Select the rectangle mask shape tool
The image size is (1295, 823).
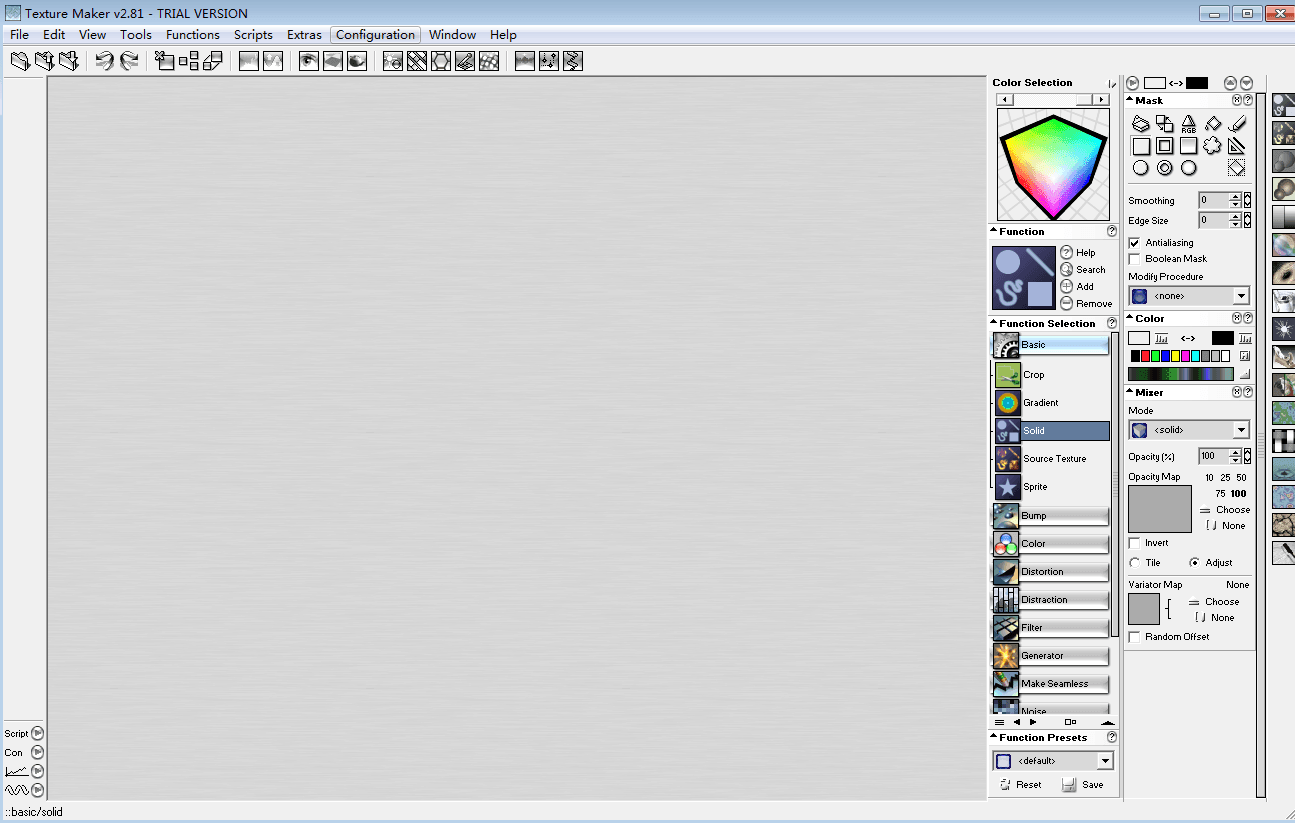(1142, 146)
